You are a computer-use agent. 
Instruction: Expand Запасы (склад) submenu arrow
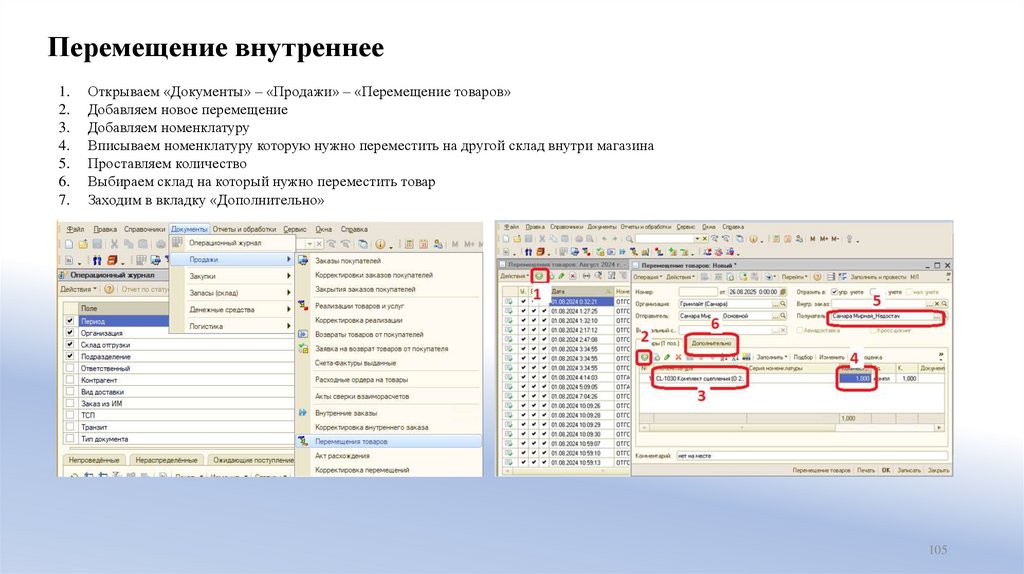[x=288, y=293]
